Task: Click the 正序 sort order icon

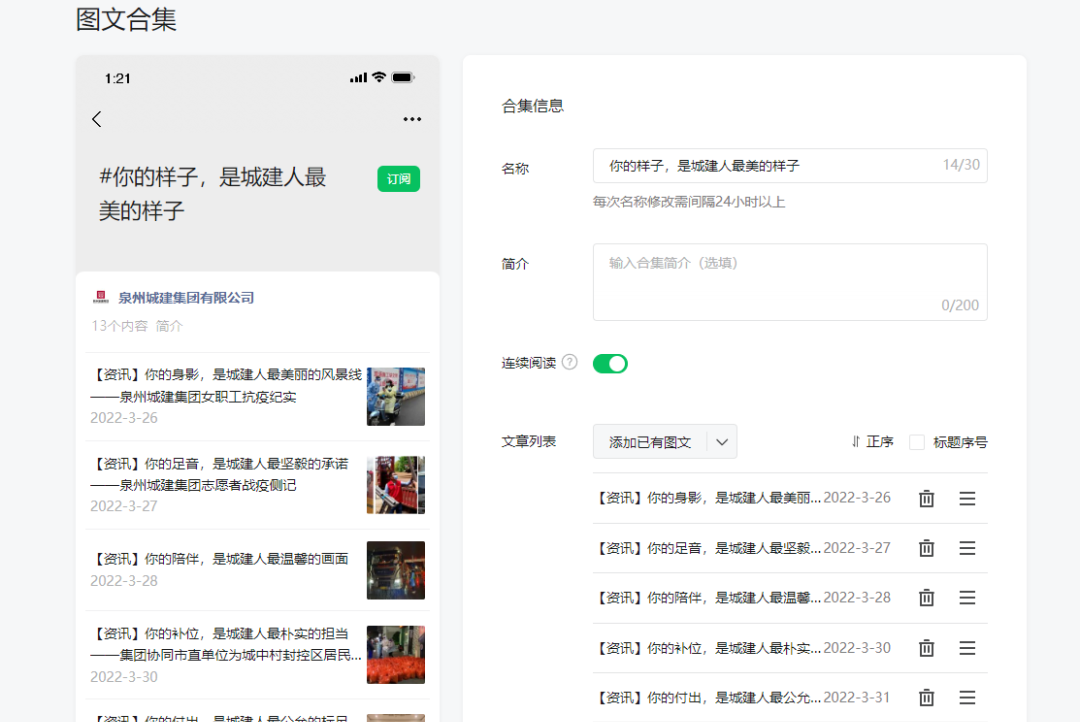Action: pos(857,442)
